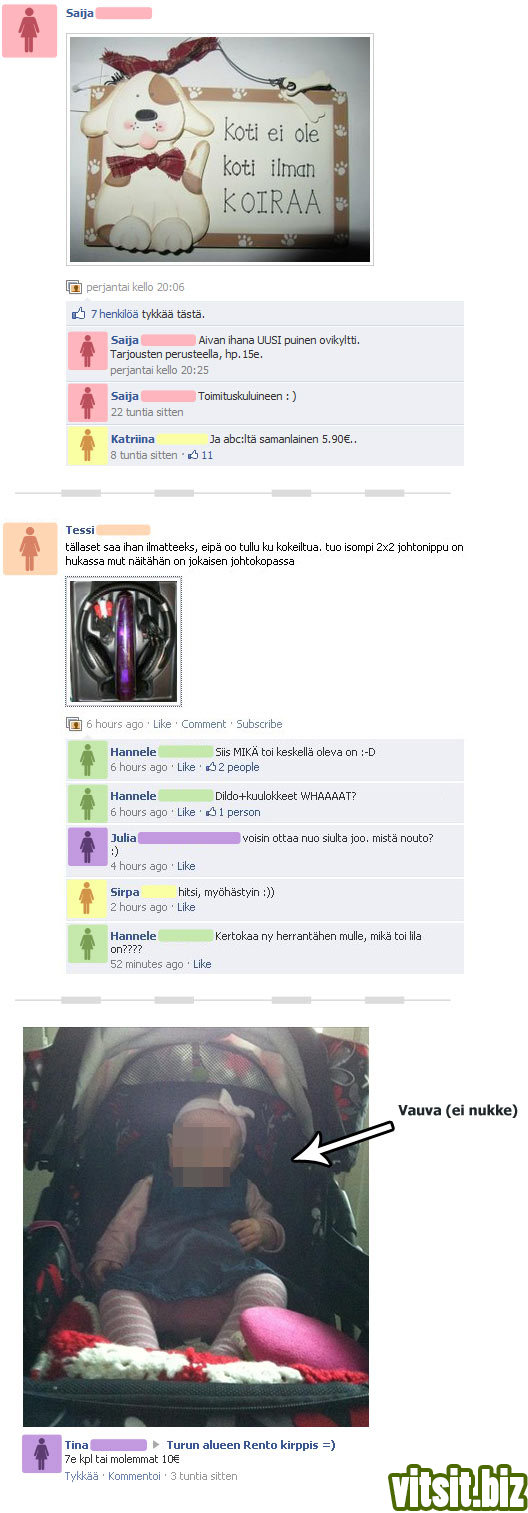Open the baby in stroller photo
Viewport: 528px width, 1513px height.
(196, 1226)
